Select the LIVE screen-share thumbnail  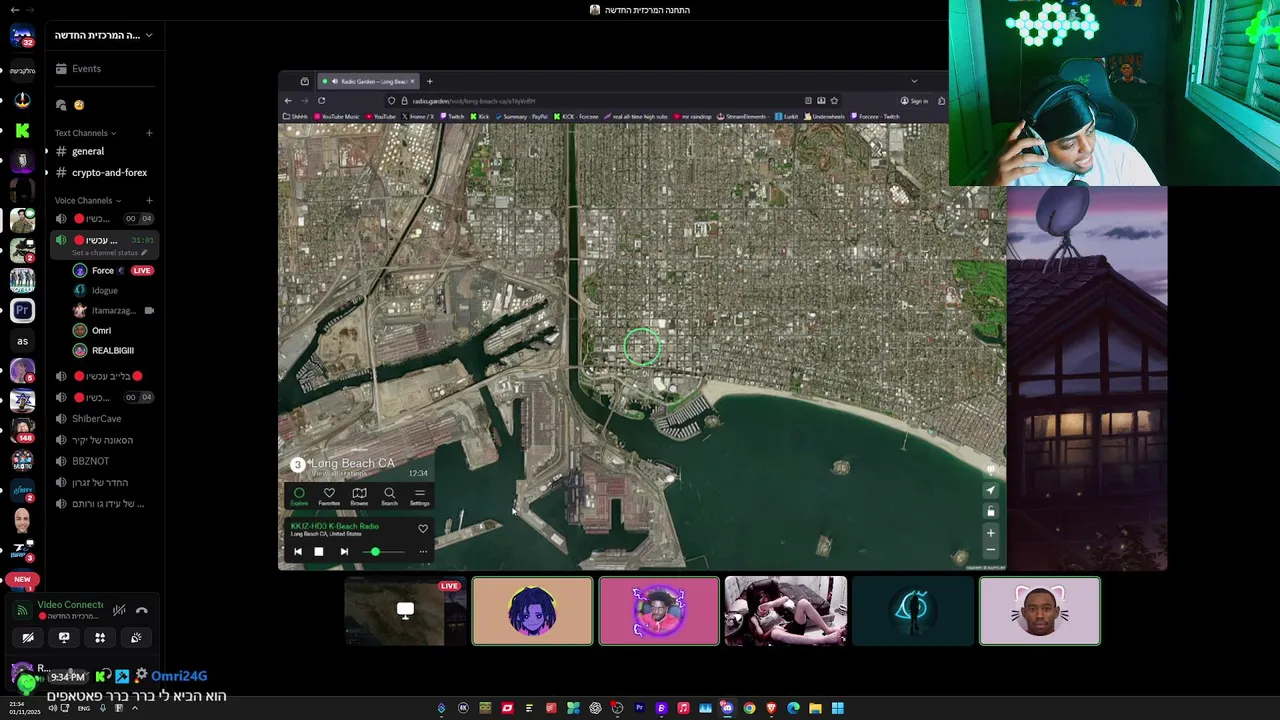pos(405,611)
